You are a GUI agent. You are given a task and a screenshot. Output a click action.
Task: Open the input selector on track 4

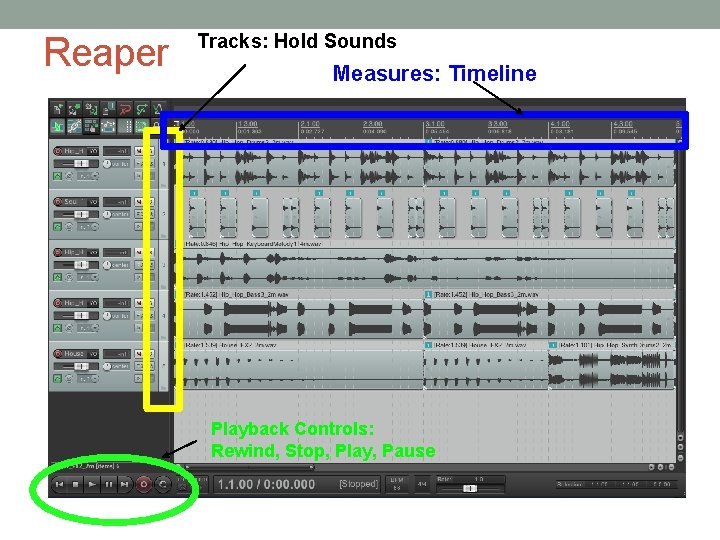click(88, 328)
